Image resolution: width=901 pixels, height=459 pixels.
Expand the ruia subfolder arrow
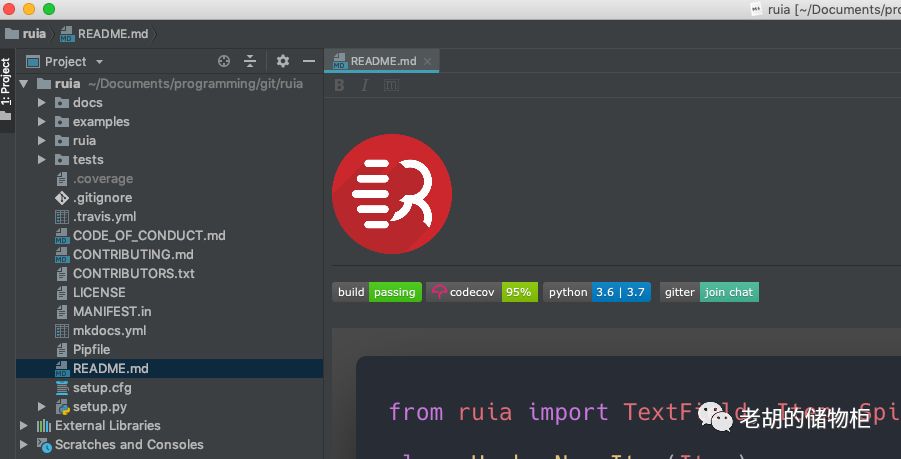click(41, 141)
